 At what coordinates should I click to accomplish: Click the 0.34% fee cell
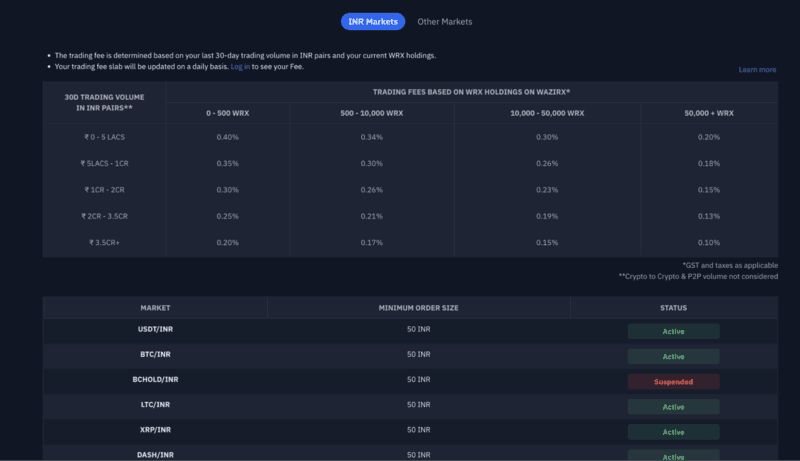coord(371,137)
